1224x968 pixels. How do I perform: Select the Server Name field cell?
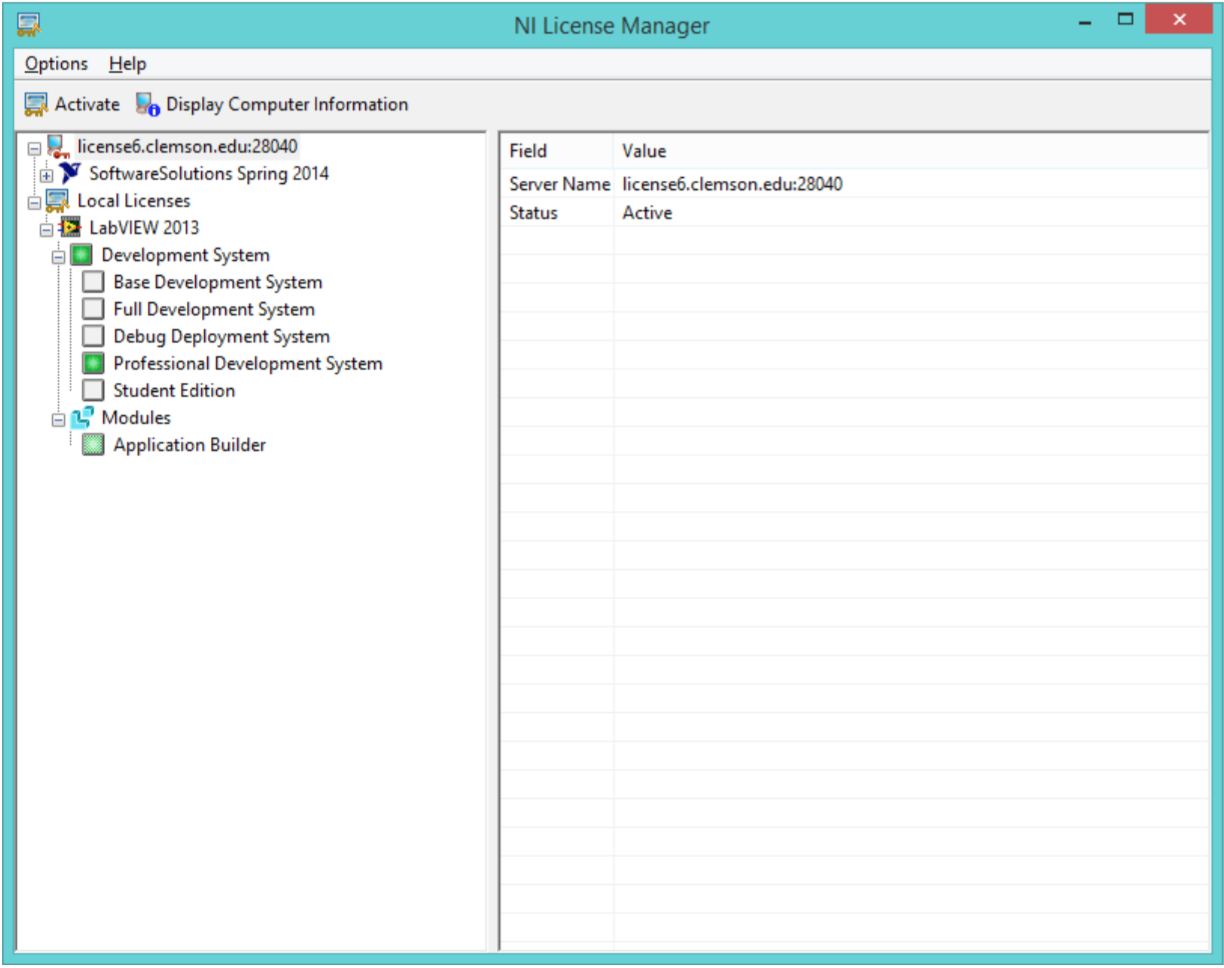point(557,184)
